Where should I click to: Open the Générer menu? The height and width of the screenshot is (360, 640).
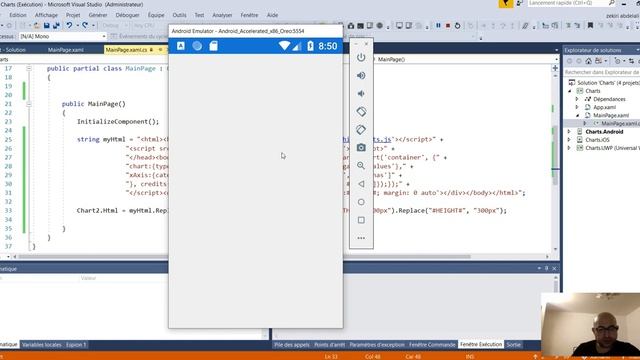pos(98,15)
